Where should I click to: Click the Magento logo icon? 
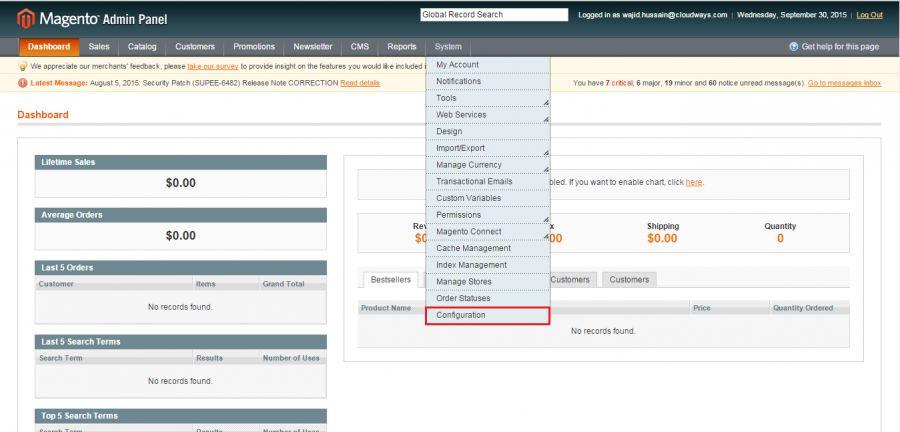coord(26,19)
